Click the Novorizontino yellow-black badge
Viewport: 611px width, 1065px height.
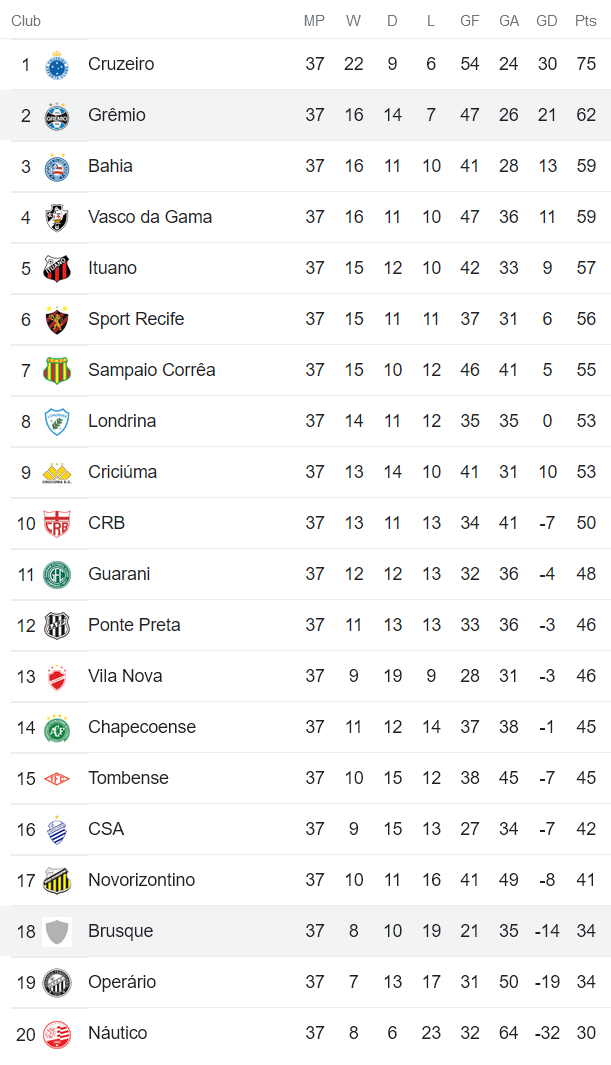[57, 881]
